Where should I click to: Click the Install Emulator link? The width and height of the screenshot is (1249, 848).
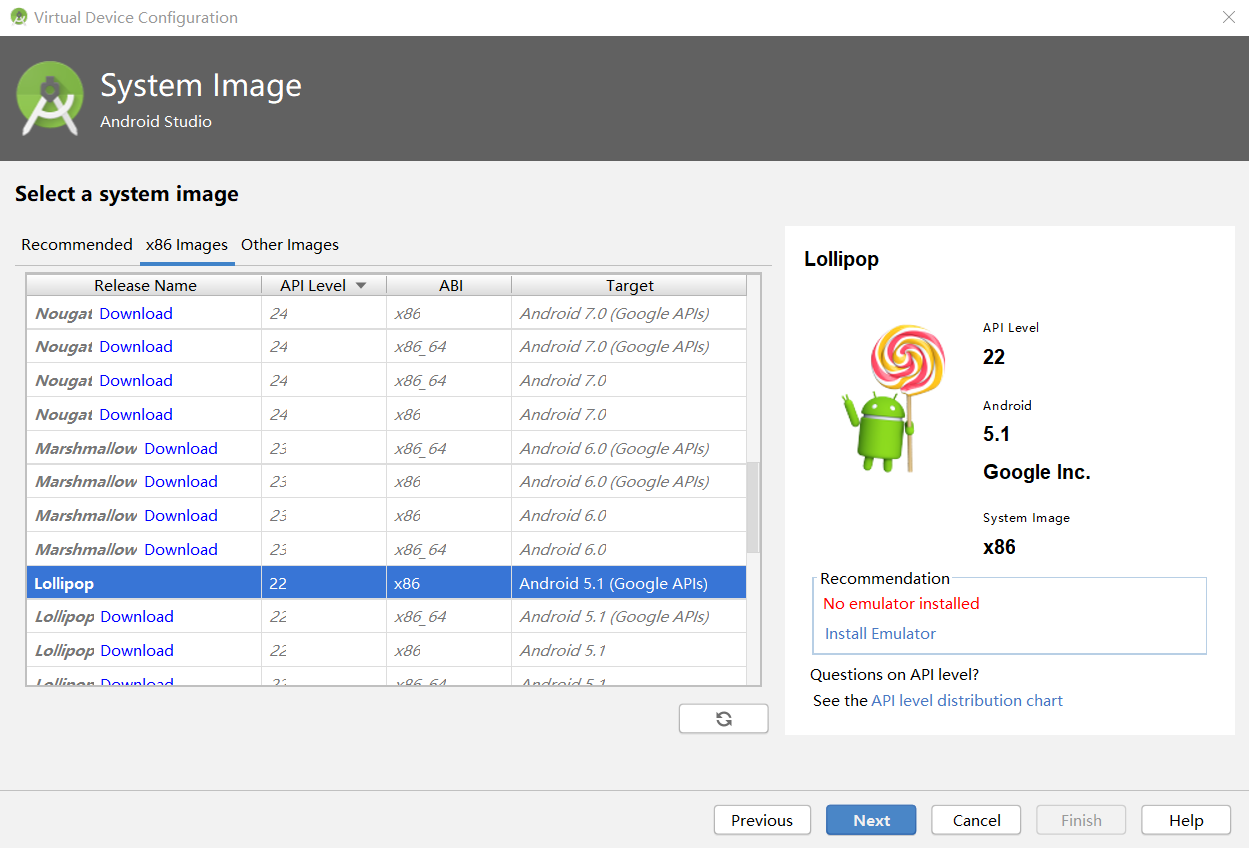click(x=880, y=633)
